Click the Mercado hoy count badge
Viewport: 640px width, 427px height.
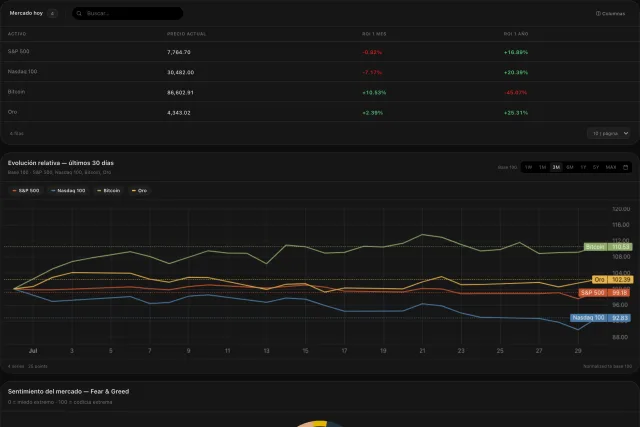pos(52,13)
